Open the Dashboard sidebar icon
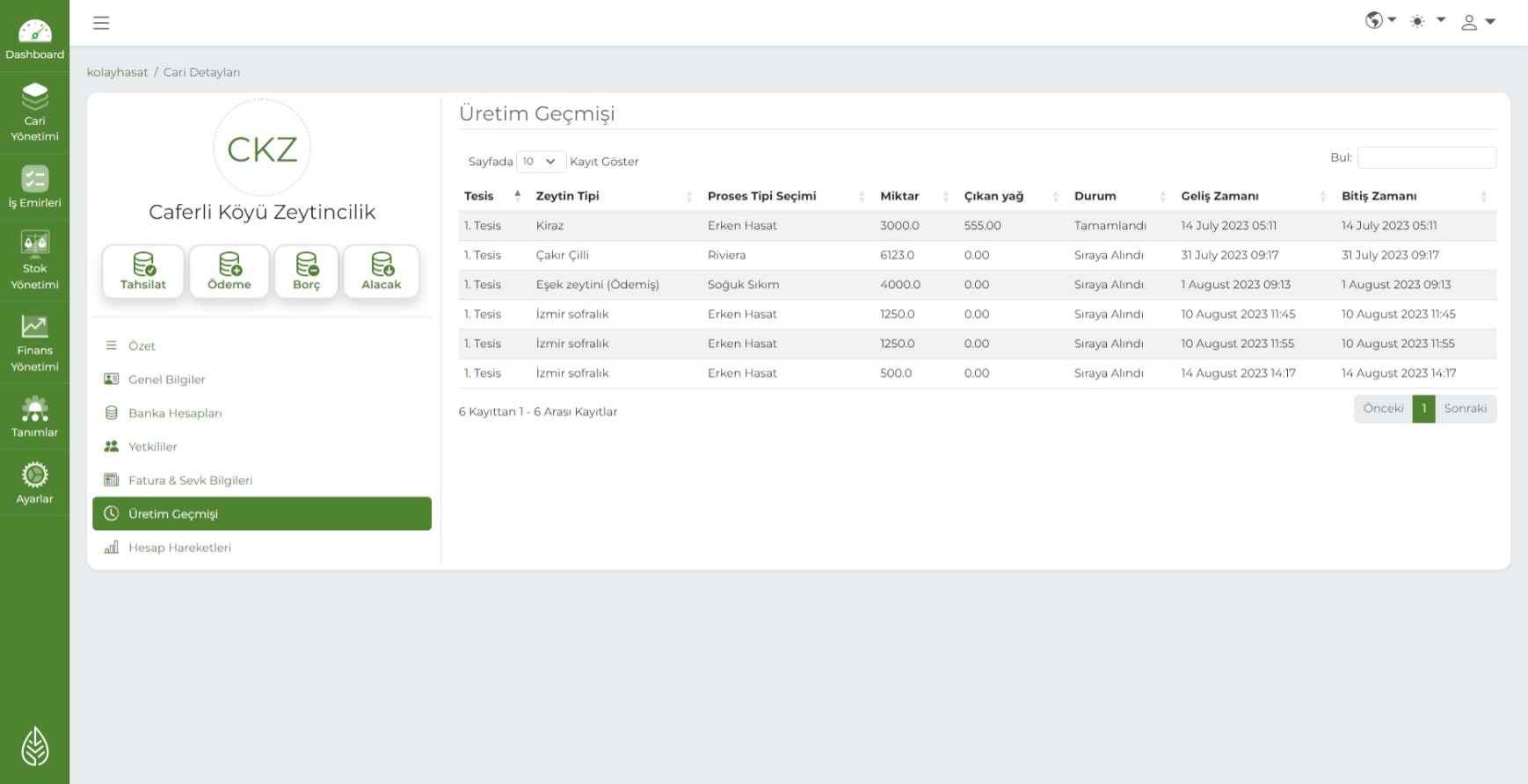 coord(34,39)
